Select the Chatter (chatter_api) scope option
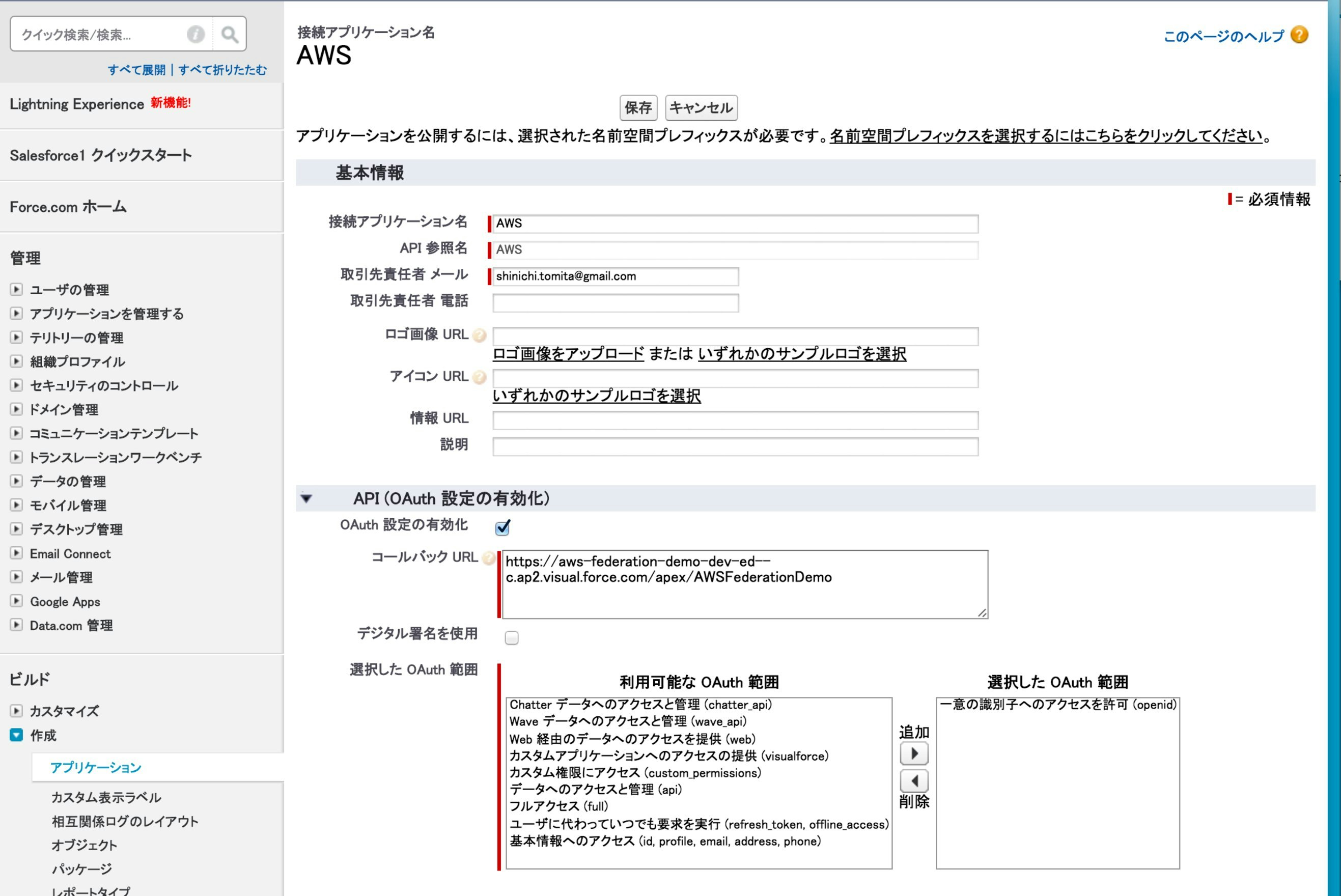The width and height of the screenshot is (1341, 896). coord(640,705)
